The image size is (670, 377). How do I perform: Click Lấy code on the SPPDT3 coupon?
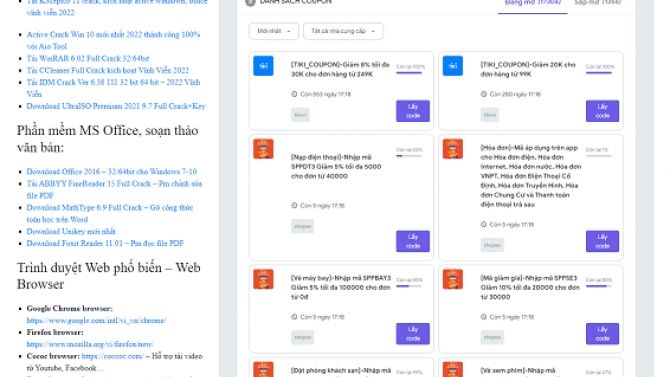point(413,242)
